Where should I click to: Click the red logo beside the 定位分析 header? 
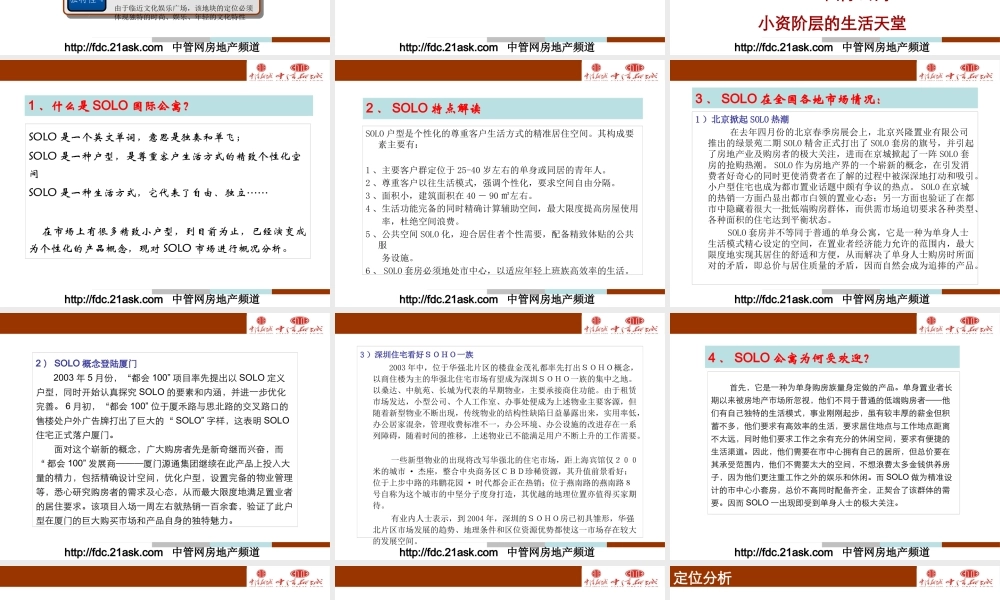[x=955, y=577]
